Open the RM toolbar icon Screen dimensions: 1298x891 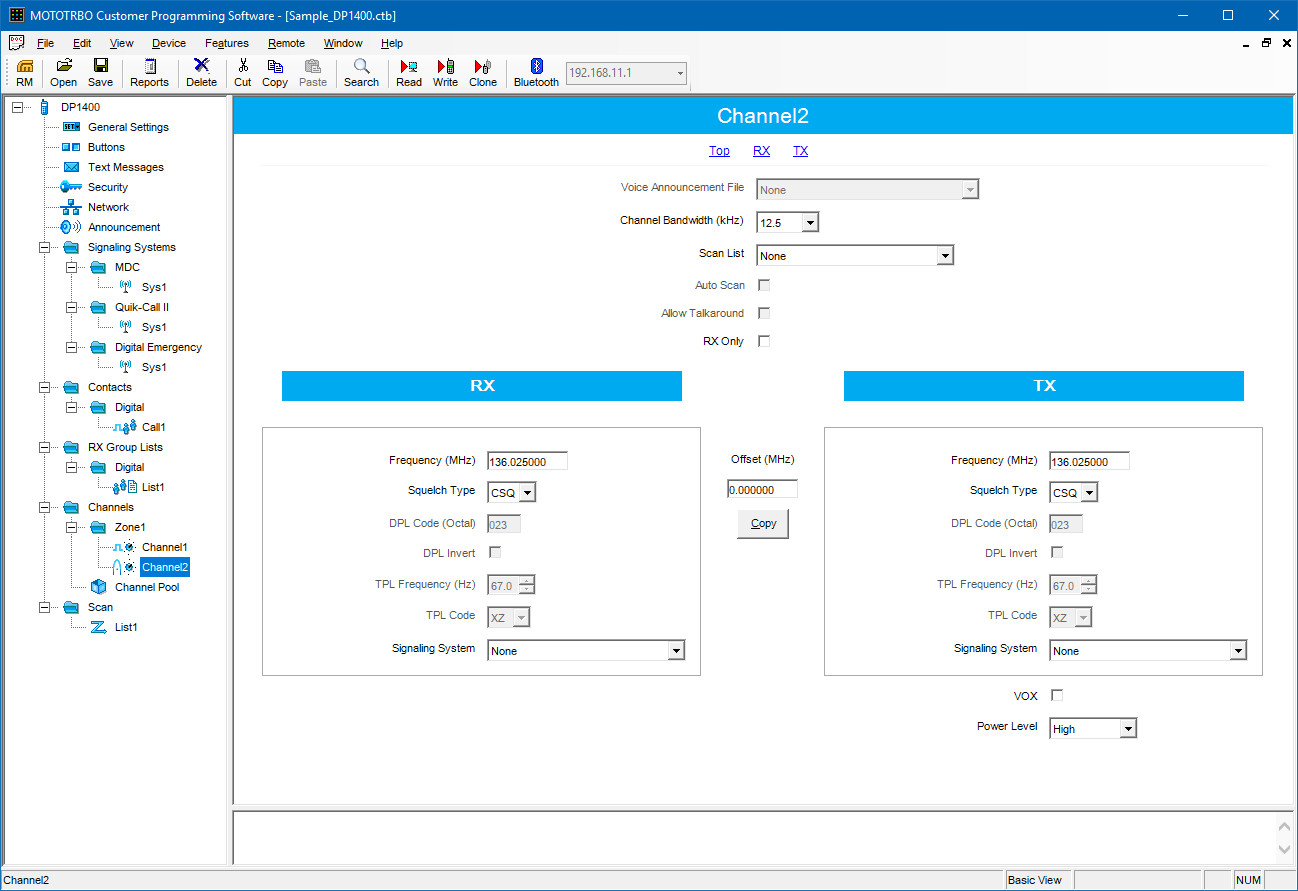tap(25, 73)
